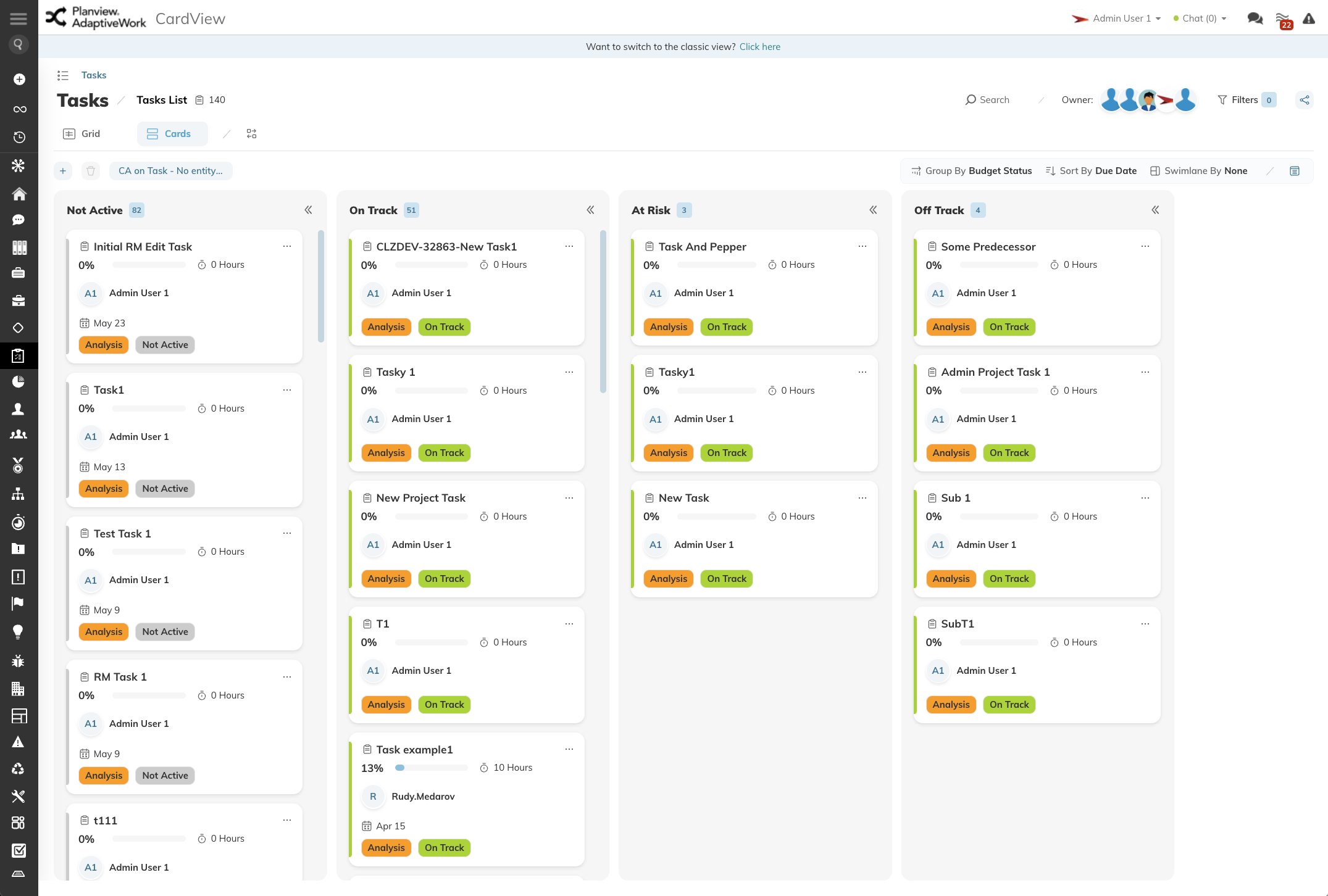Click the Click here link to switch views
The image size is (1328, 896).
point(759,46)
